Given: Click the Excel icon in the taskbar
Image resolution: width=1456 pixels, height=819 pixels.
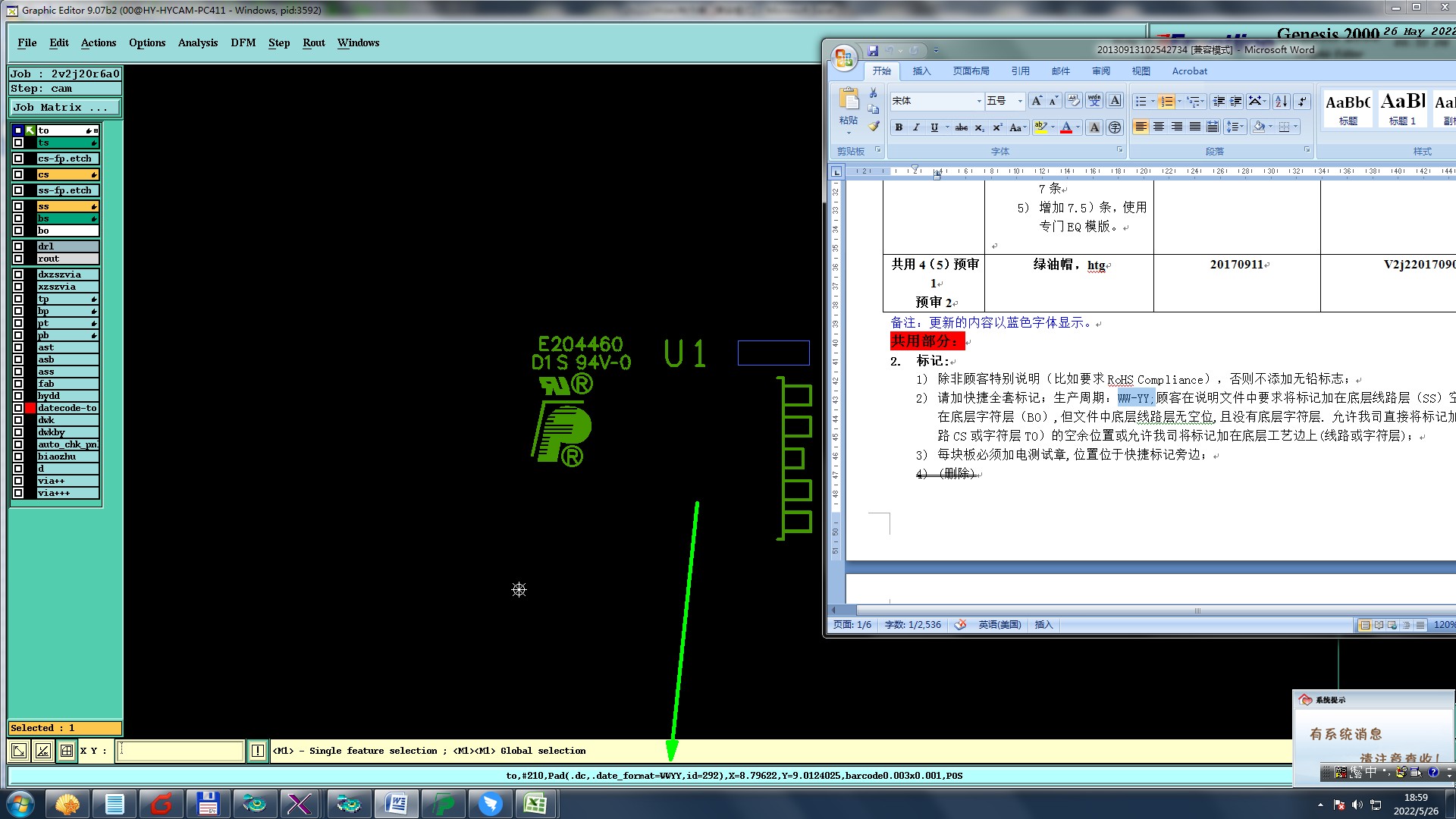Looking at the screenshot, I should [535, 804].
